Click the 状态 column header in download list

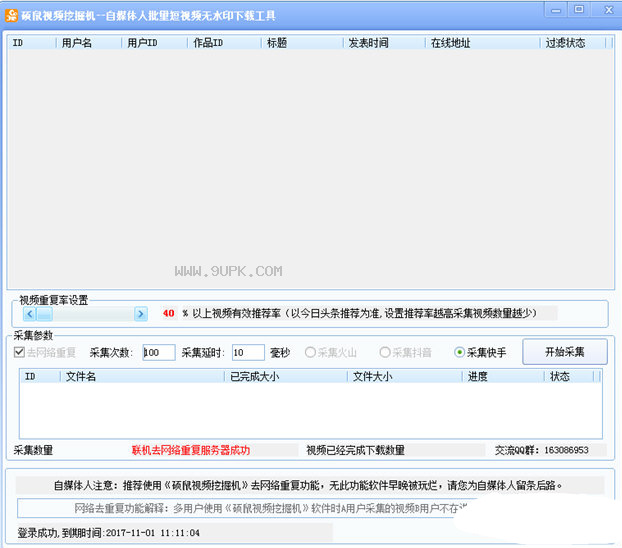click(569, 376)
